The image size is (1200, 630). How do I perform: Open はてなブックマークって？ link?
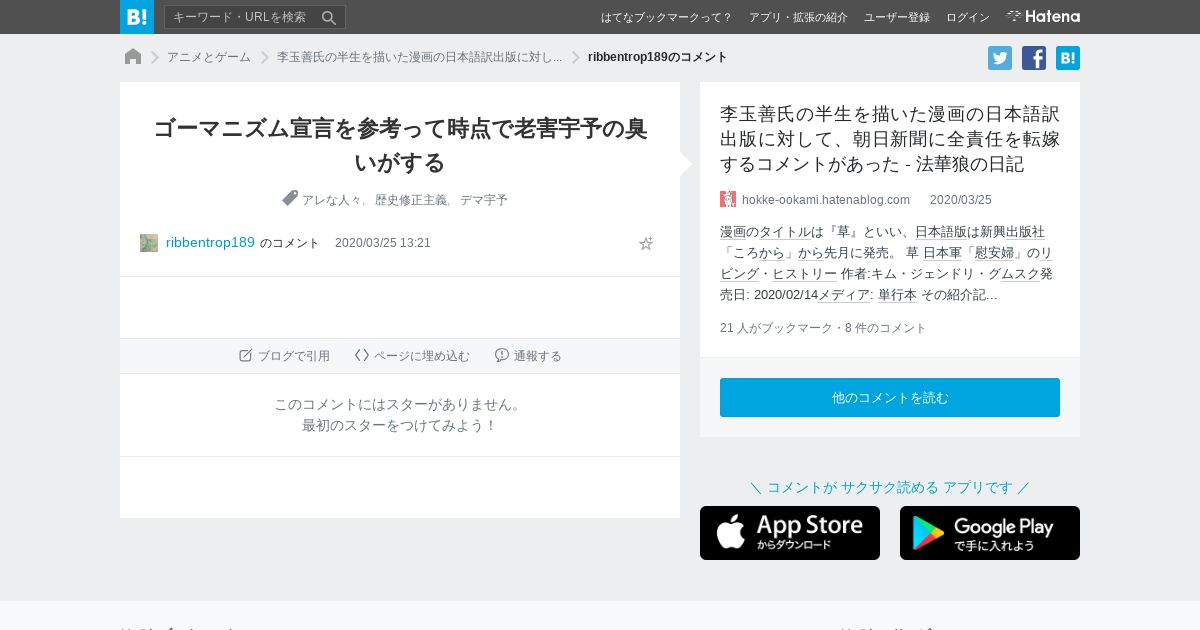tap(666, 17)
